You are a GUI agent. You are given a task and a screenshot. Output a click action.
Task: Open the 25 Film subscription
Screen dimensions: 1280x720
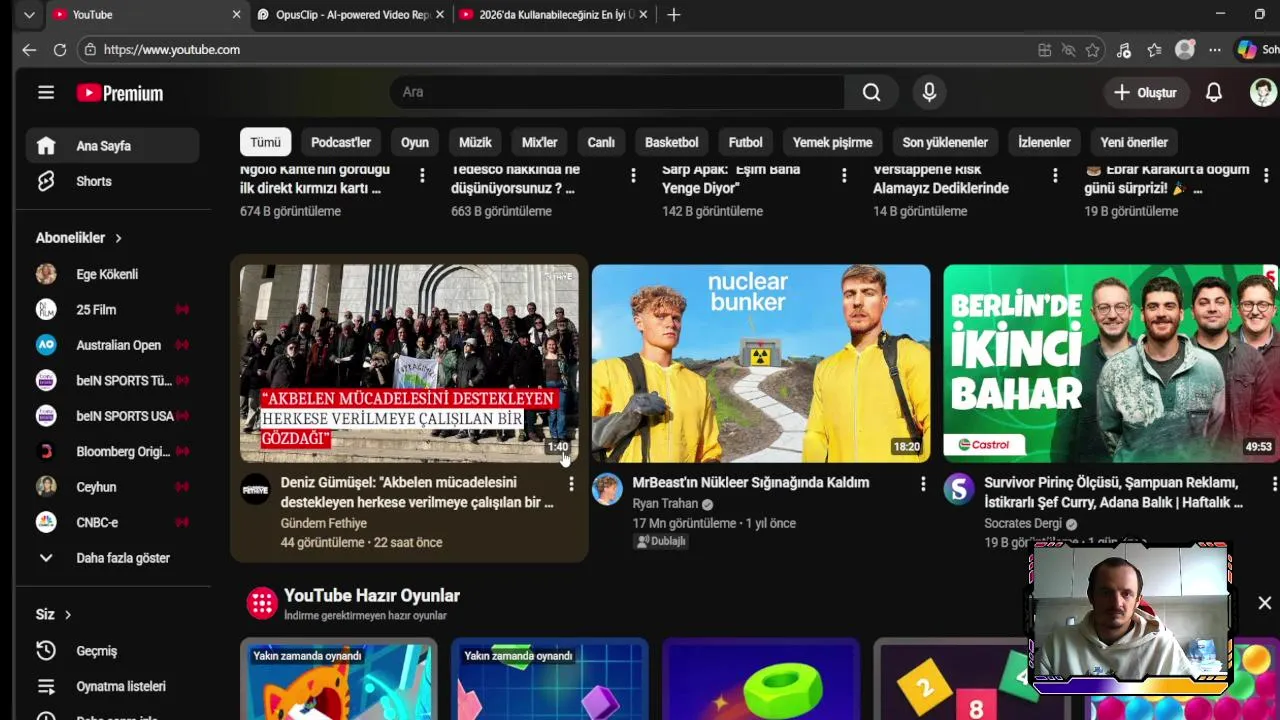(x=112, y=310)
